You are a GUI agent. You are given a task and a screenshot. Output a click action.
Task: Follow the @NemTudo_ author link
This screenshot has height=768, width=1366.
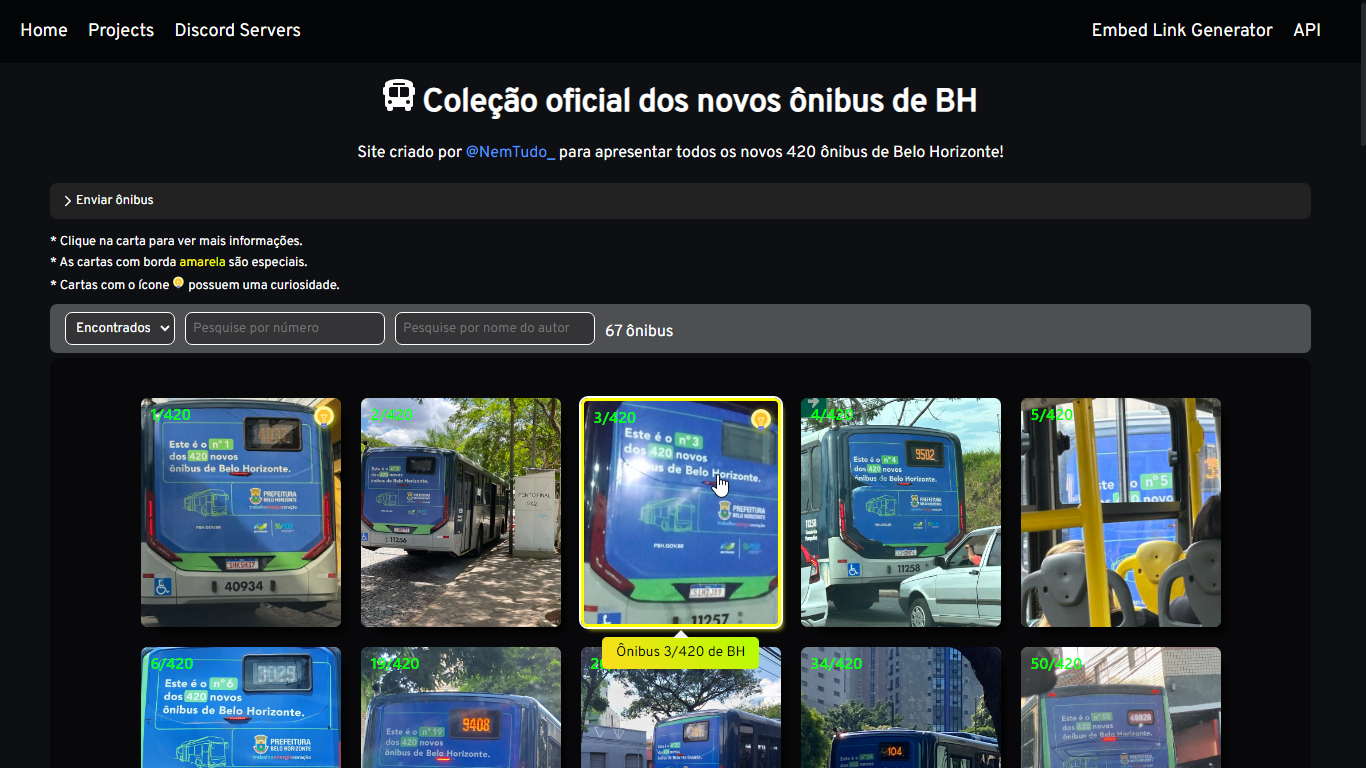click(x=510, y=152)
